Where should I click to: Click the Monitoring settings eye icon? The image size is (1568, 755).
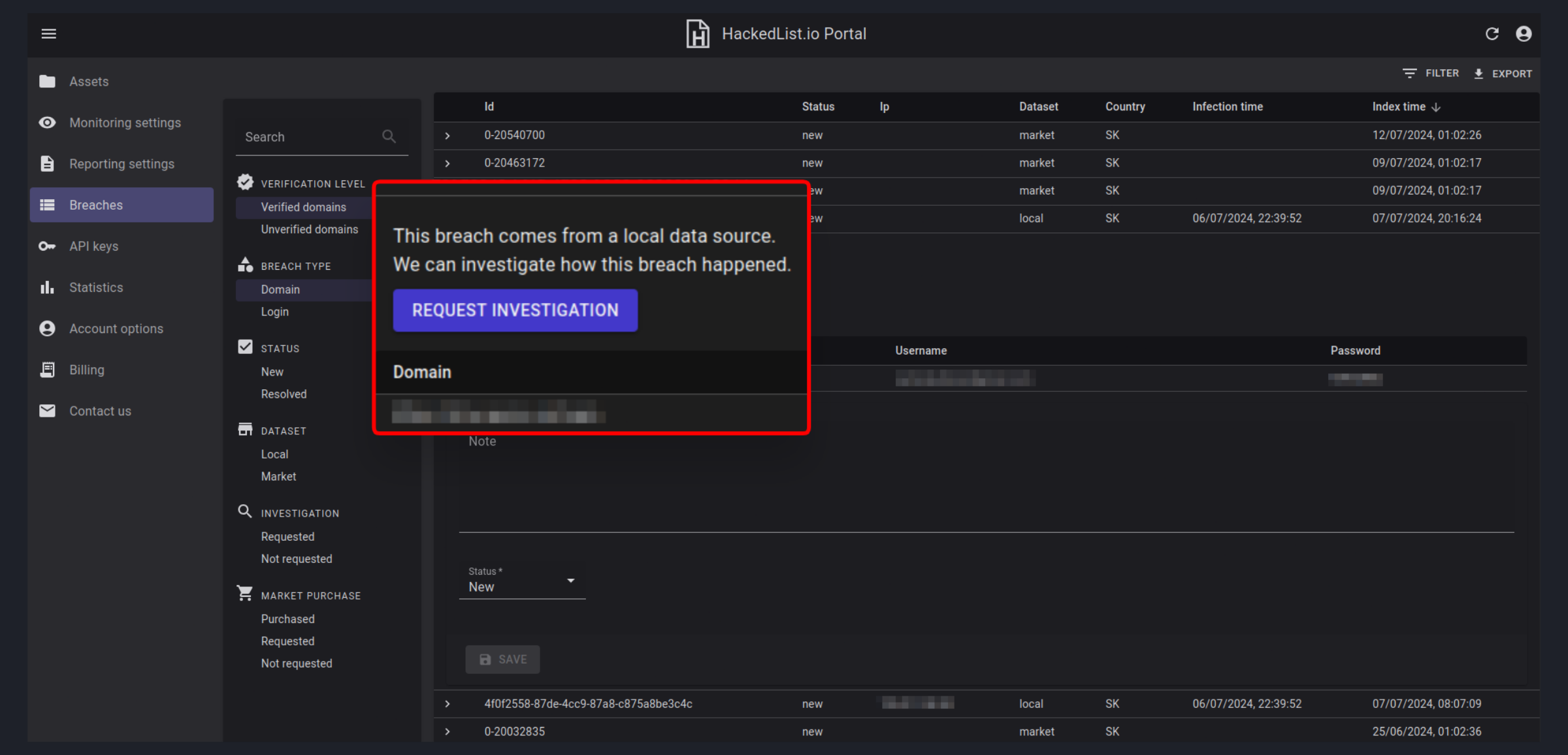point(47,122)
